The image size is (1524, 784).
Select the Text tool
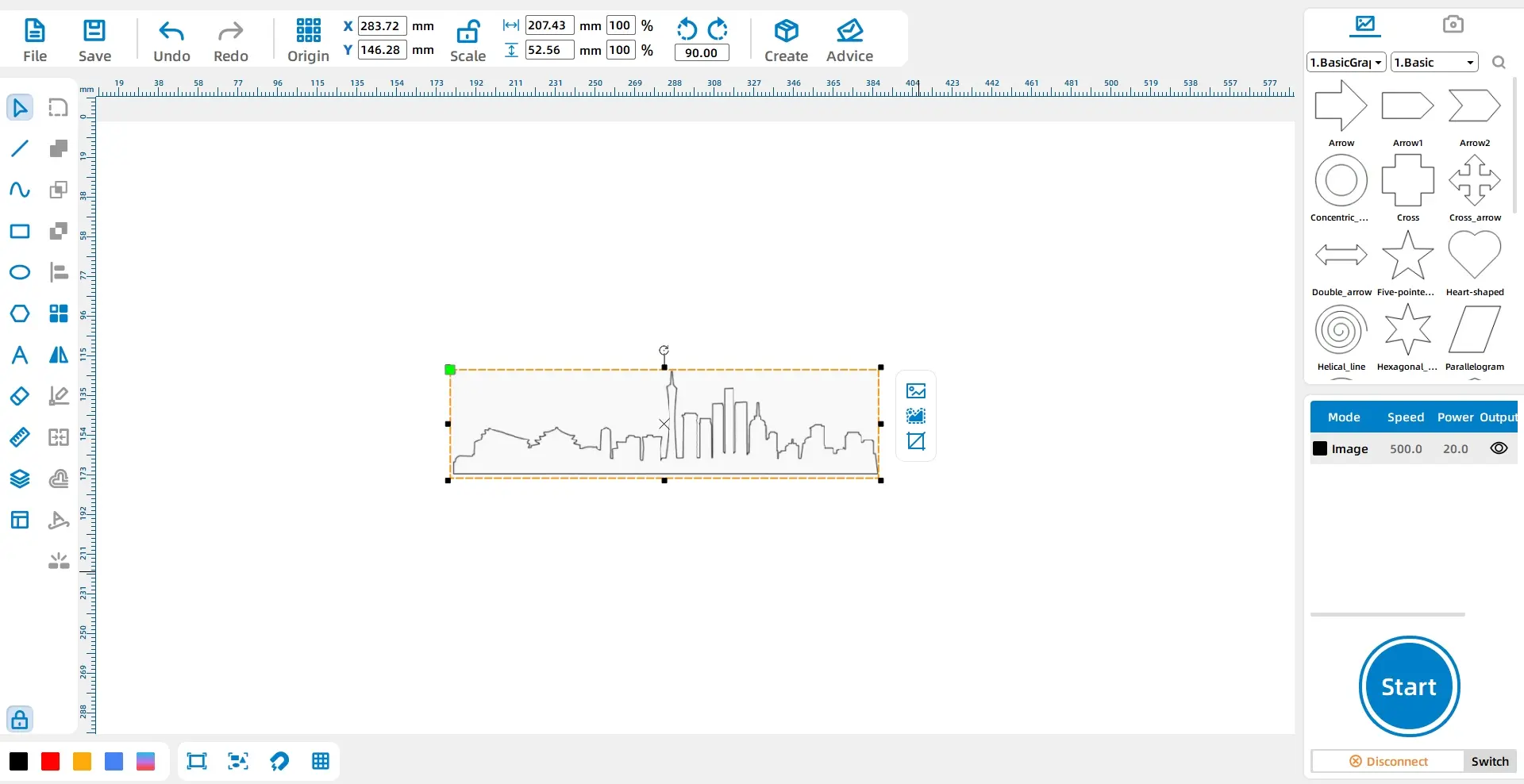pos(20,355)
